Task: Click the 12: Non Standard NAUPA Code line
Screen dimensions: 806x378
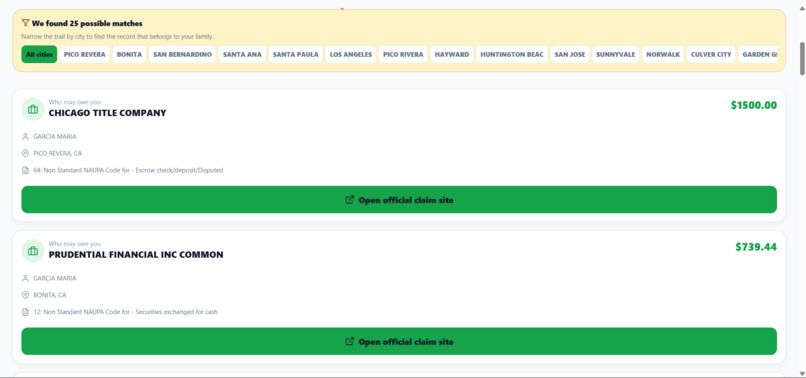Action: pyautogui.click(x=125, y=312)
